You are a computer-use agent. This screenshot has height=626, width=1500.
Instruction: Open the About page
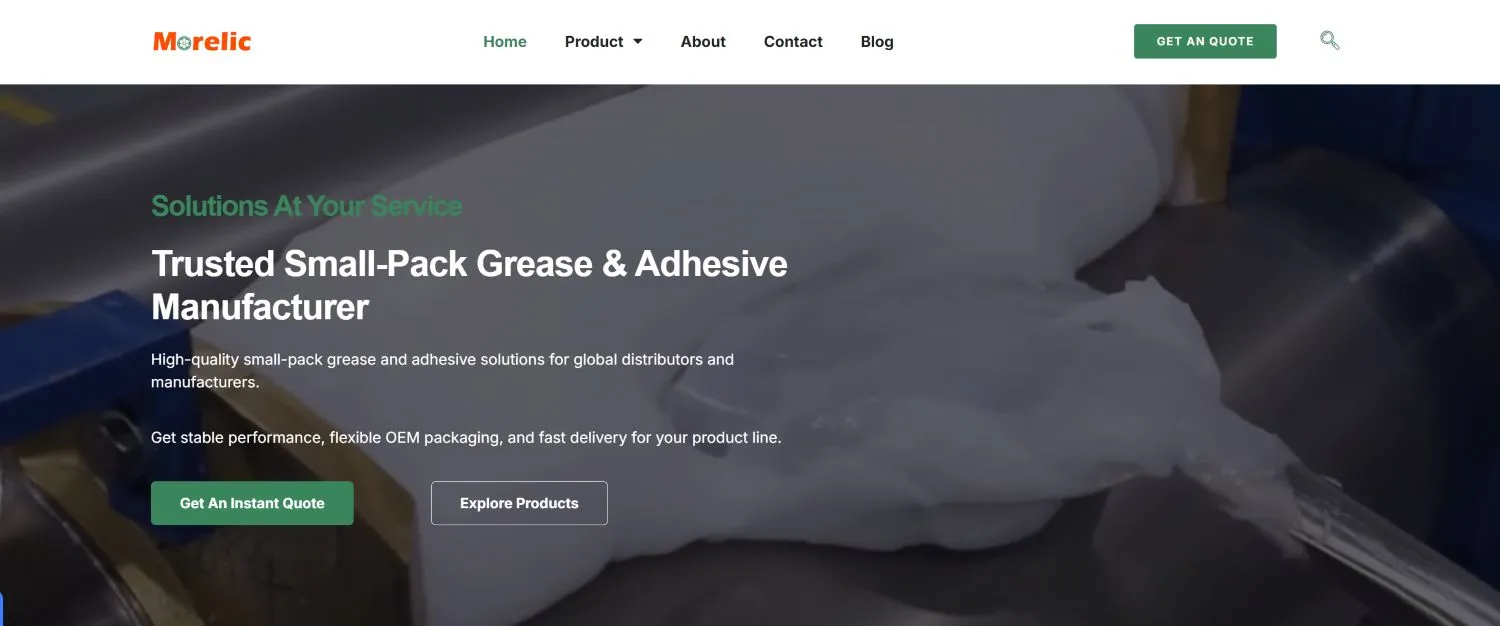tap(703, 42)
